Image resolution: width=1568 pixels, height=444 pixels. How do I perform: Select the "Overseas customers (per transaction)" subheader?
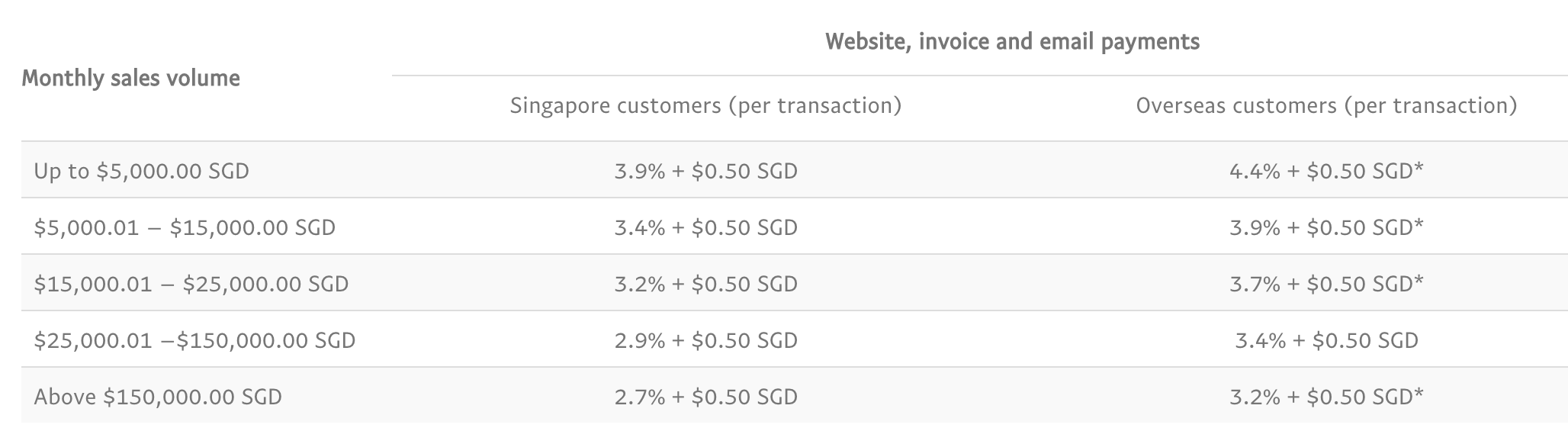click(1326, 105)
